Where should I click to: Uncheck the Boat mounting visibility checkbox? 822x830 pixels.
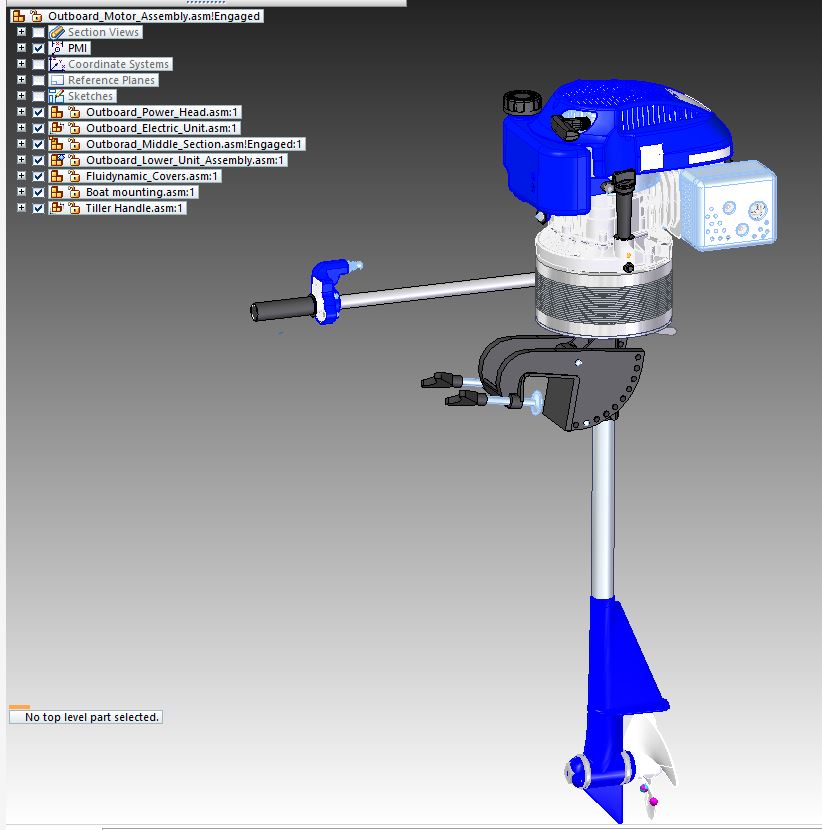coord(38,192)
